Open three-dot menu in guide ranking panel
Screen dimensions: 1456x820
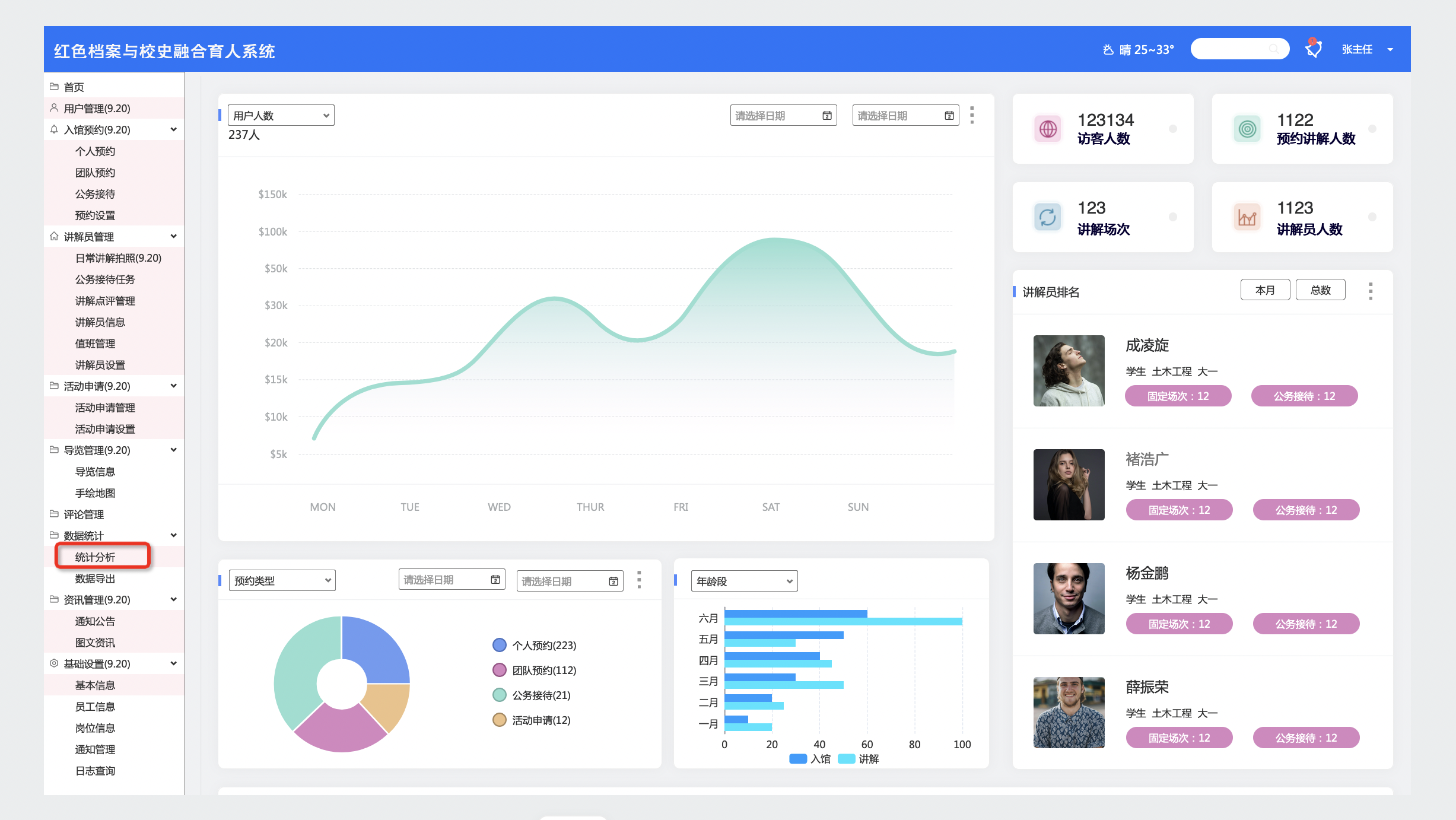1371,291
